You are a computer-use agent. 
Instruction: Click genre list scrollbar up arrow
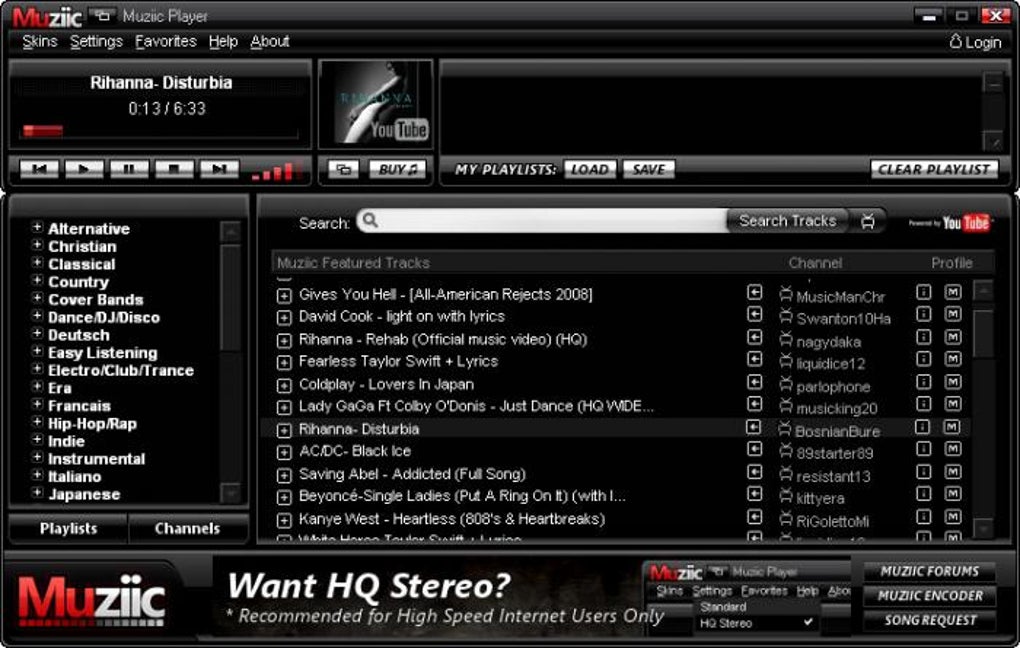(x=230, y=231)
